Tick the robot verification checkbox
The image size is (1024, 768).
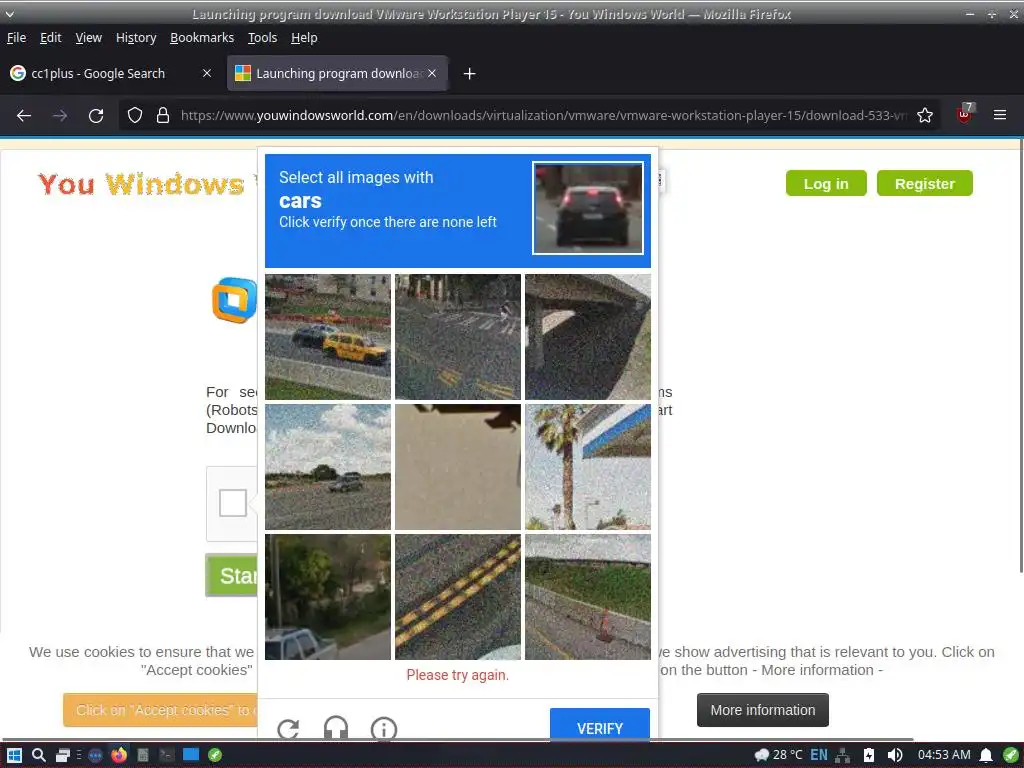tap(232, 503)
